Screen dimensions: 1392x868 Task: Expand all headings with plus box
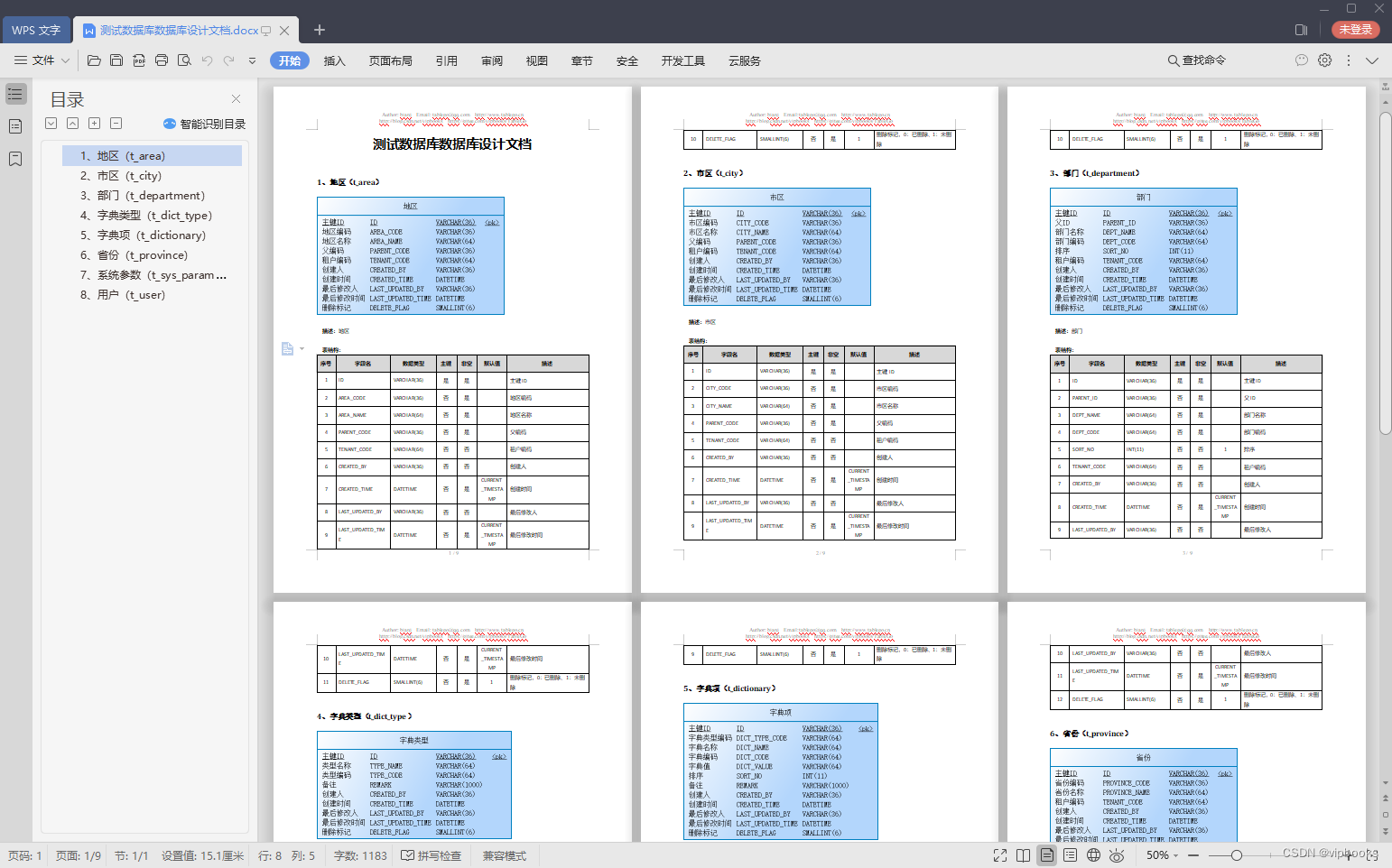pyautogui.click(x=94, y=124)
